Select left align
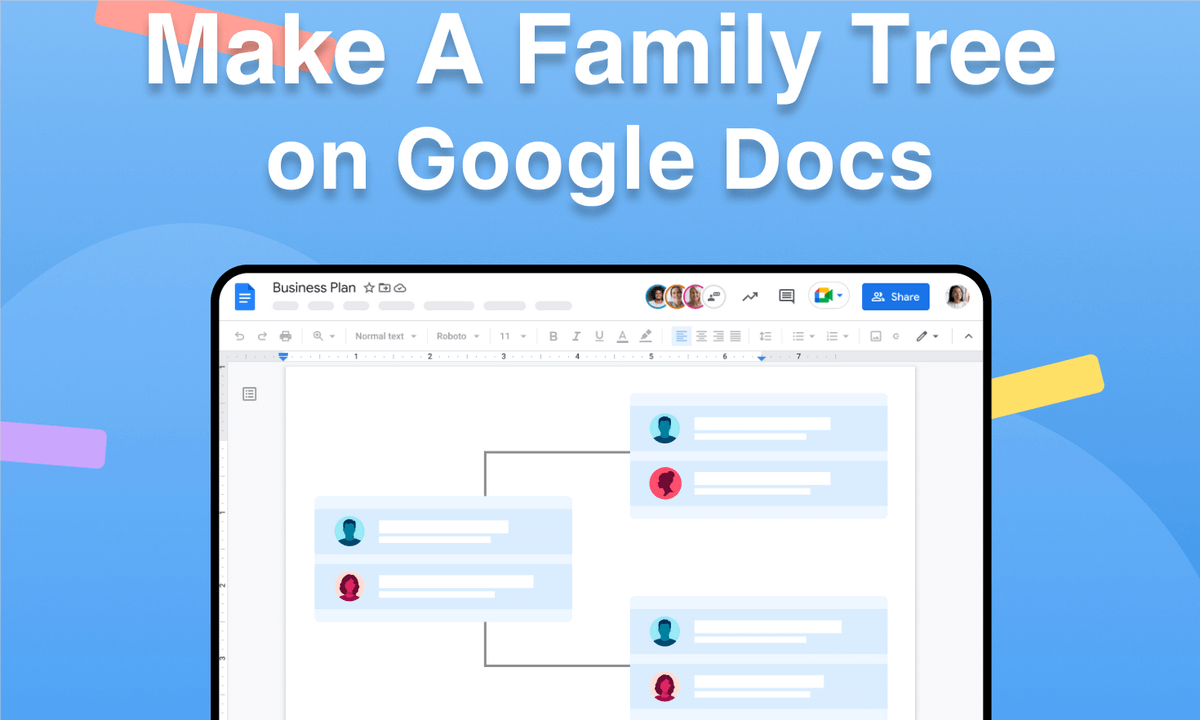Screen dimensions: 1200x720 coord(681,336)
